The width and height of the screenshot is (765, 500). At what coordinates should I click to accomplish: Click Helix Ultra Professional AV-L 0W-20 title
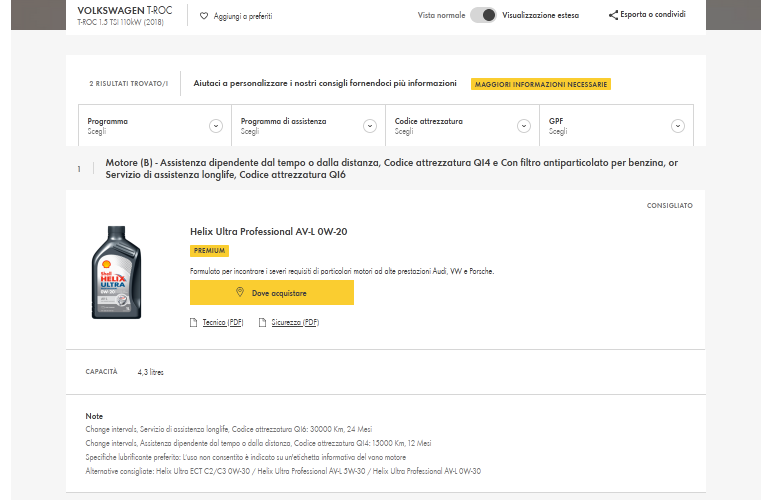269,232
